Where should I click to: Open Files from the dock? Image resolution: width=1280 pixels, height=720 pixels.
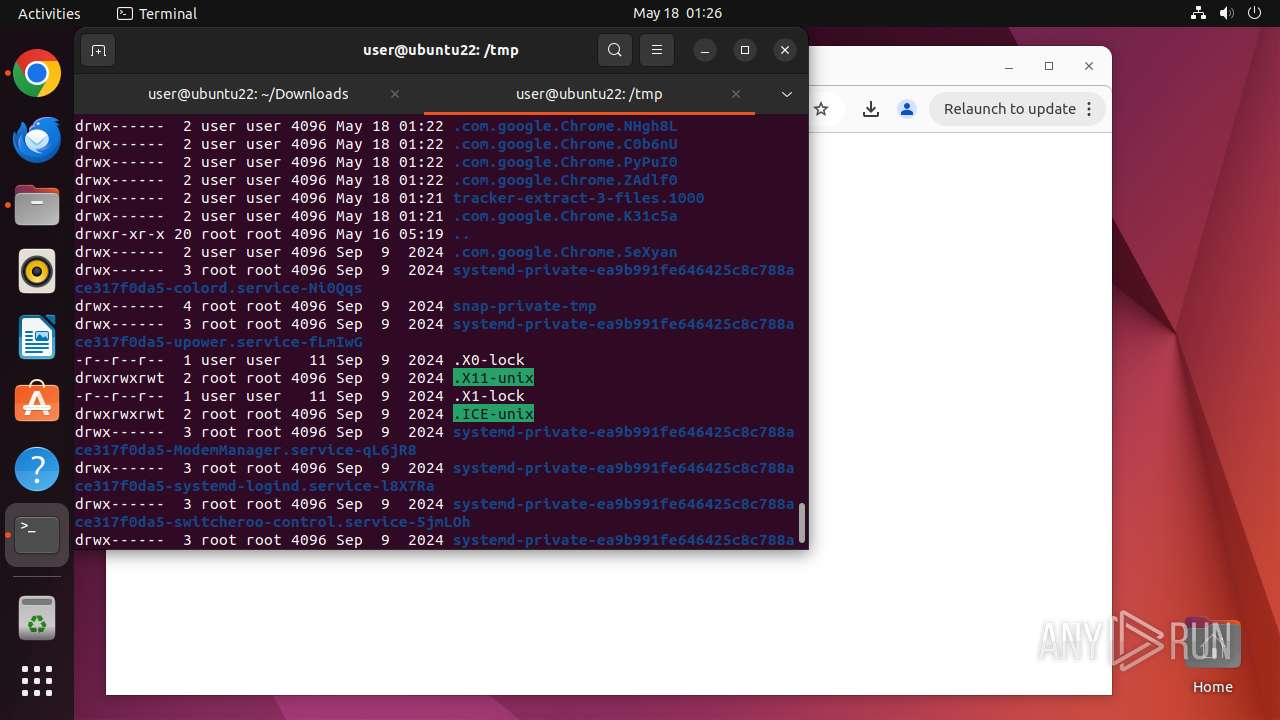pos(37,205)
